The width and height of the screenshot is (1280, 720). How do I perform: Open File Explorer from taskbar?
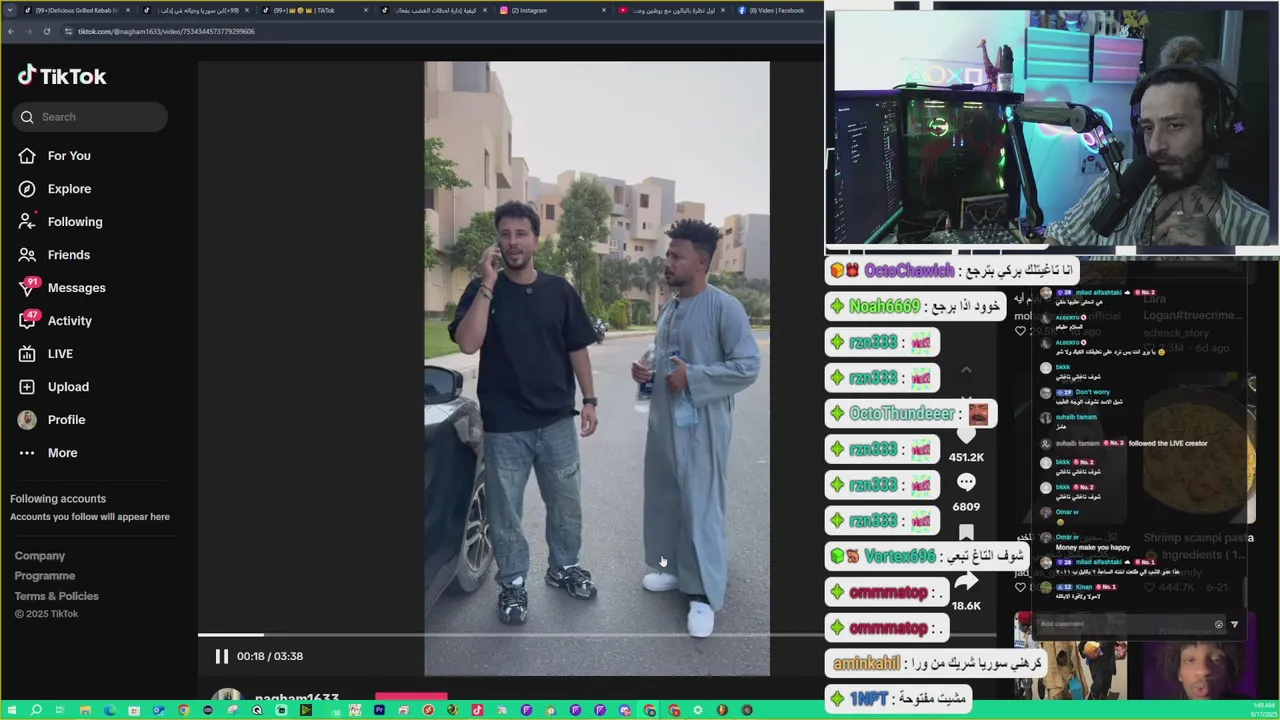pyautogui.click(x=85, y=710)
